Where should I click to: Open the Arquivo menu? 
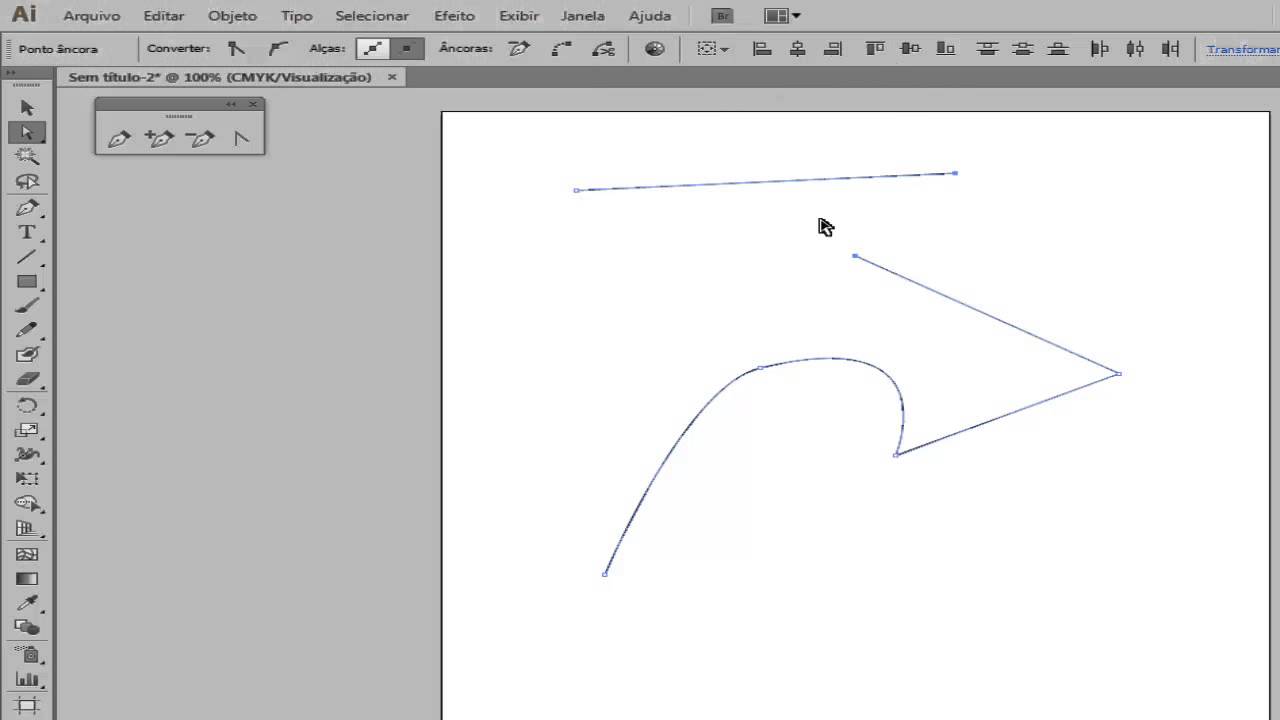coord(92,16)
